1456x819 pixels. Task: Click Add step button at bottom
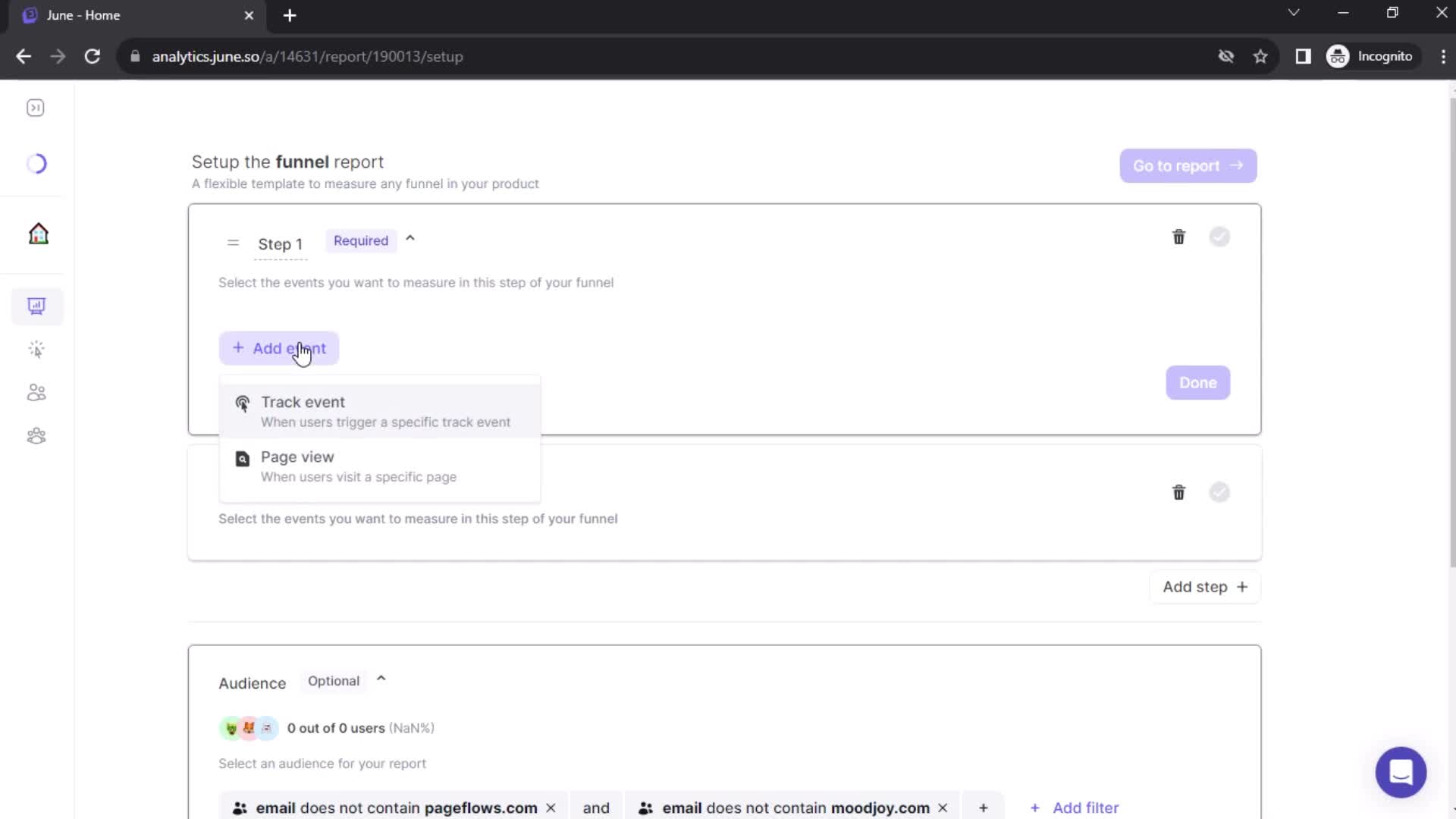1205,587
